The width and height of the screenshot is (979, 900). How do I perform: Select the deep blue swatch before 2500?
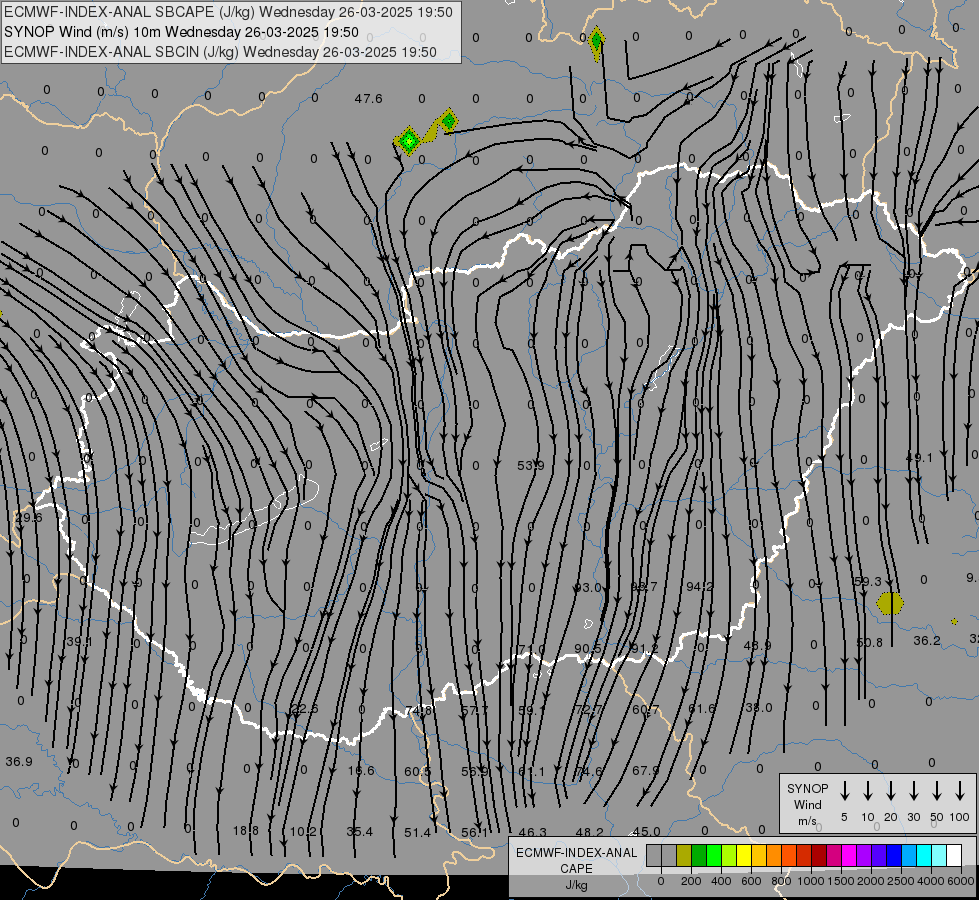[893, 855]
